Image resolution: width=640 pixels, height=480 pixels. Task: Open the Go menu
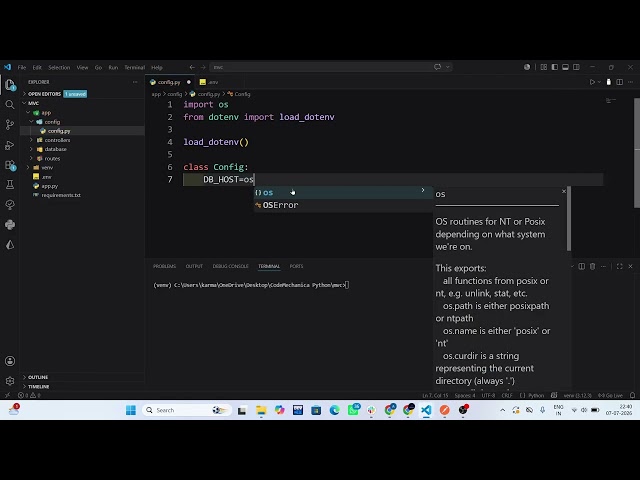[x=98, y=67]
